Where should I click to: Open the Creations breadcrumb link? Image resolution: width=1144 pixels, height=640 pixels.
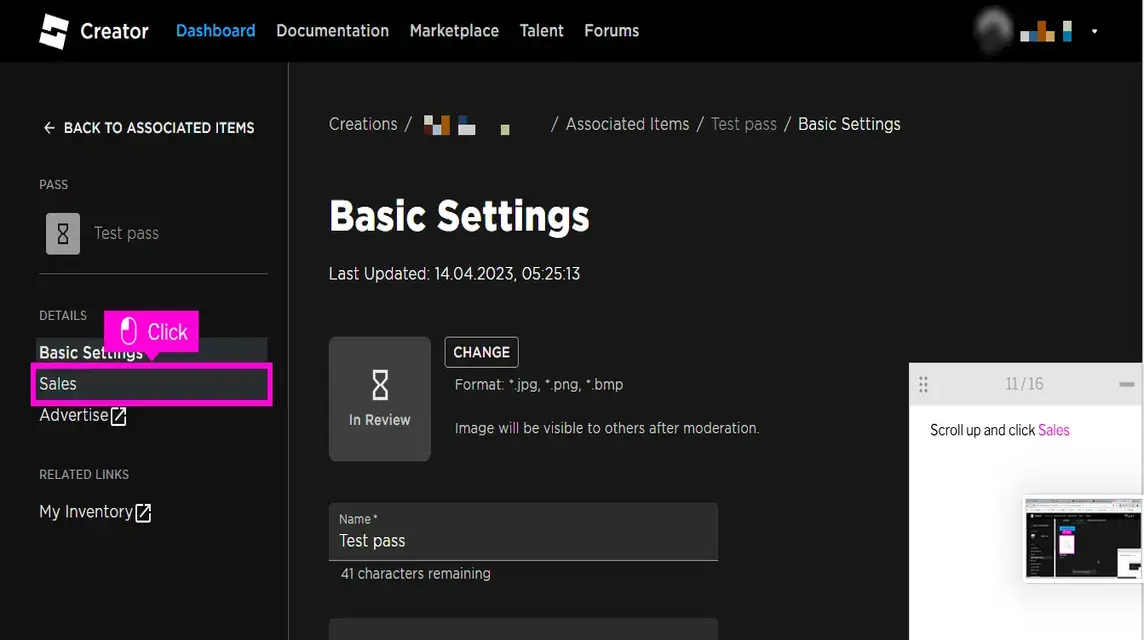pos(363,124)
